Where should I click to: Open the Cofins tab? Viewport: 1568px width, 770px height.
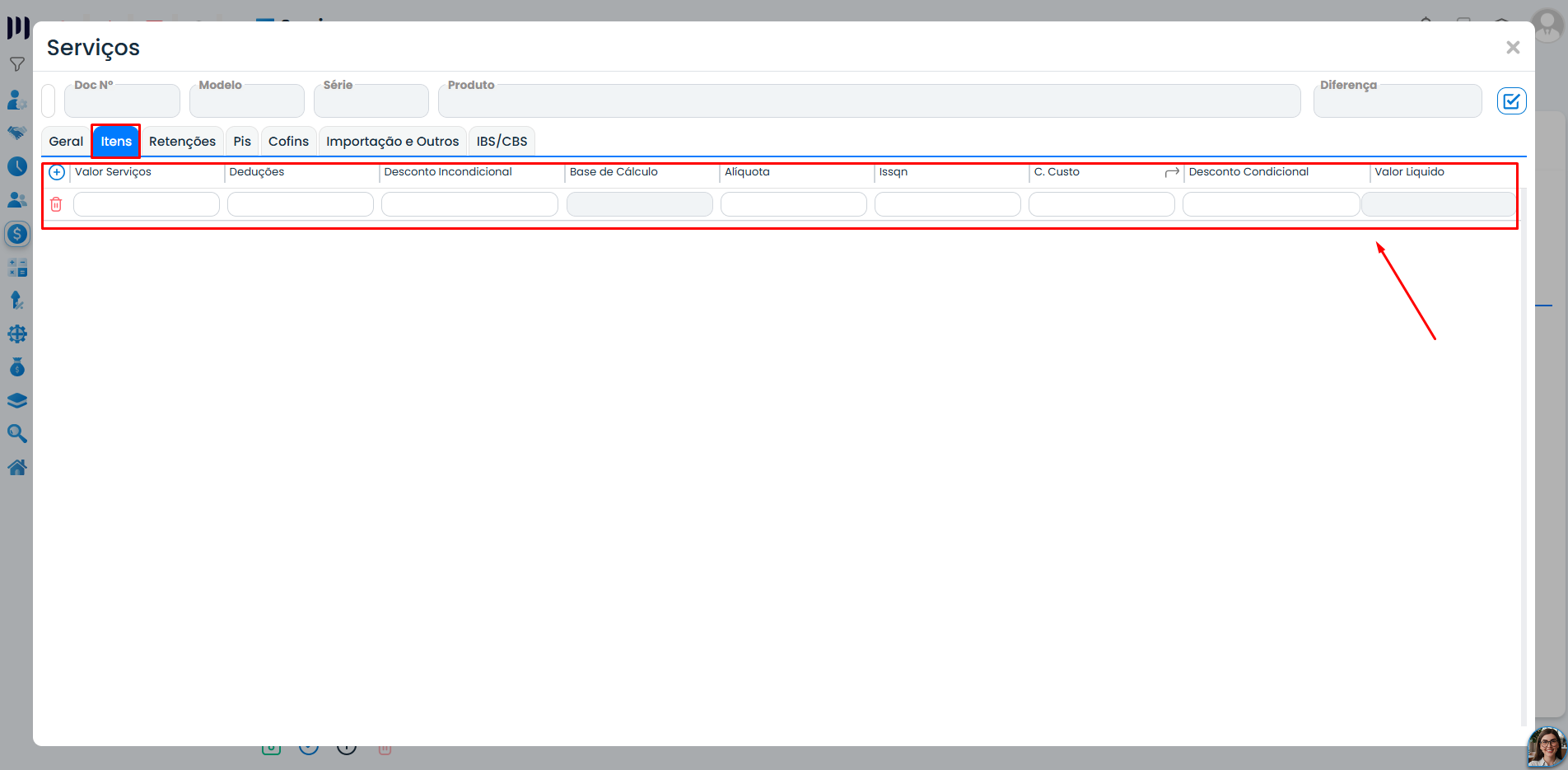(288, 142)
